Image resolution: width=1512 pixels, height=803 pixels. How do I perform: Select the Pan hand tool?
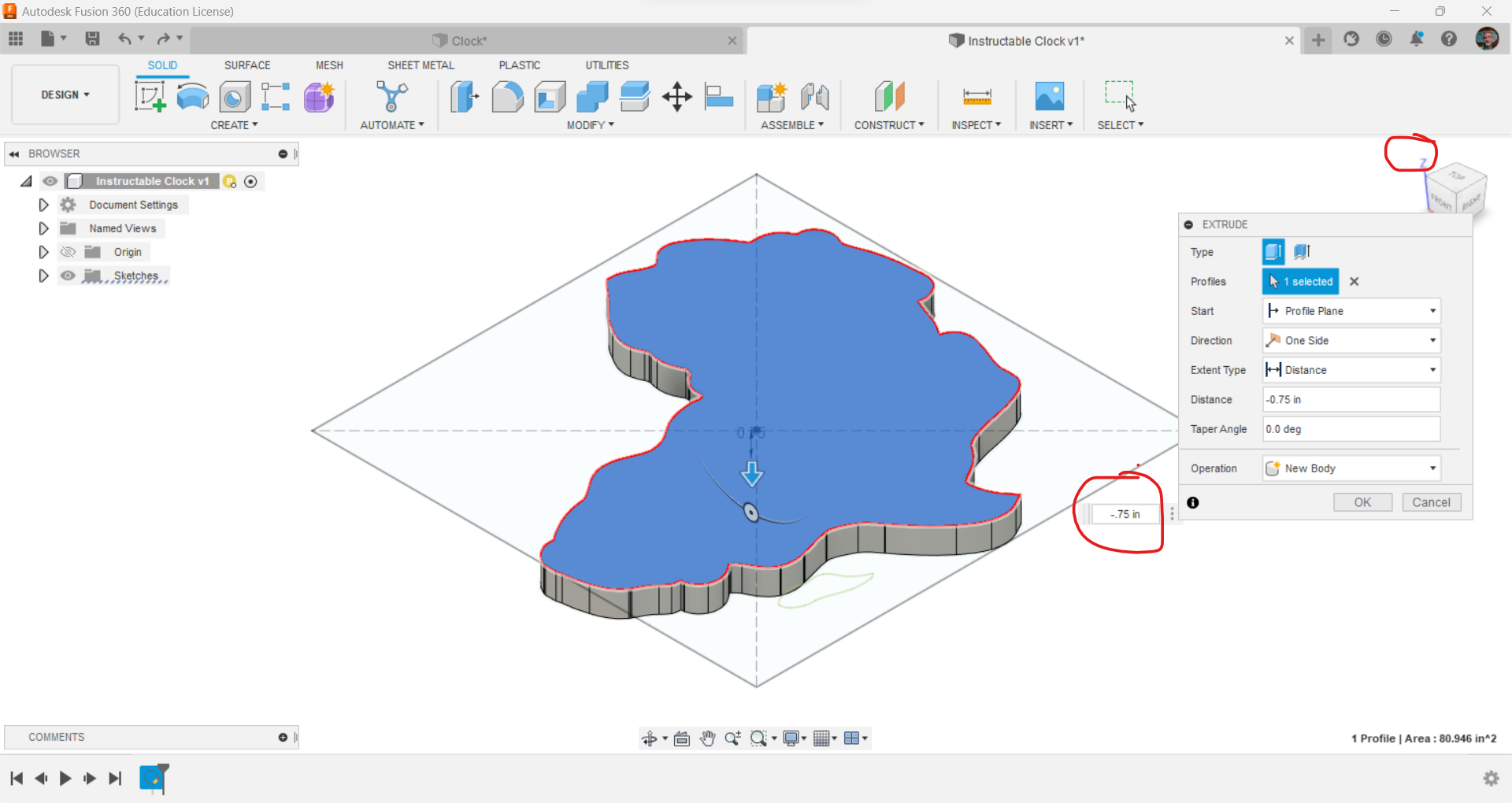point(707,738)
